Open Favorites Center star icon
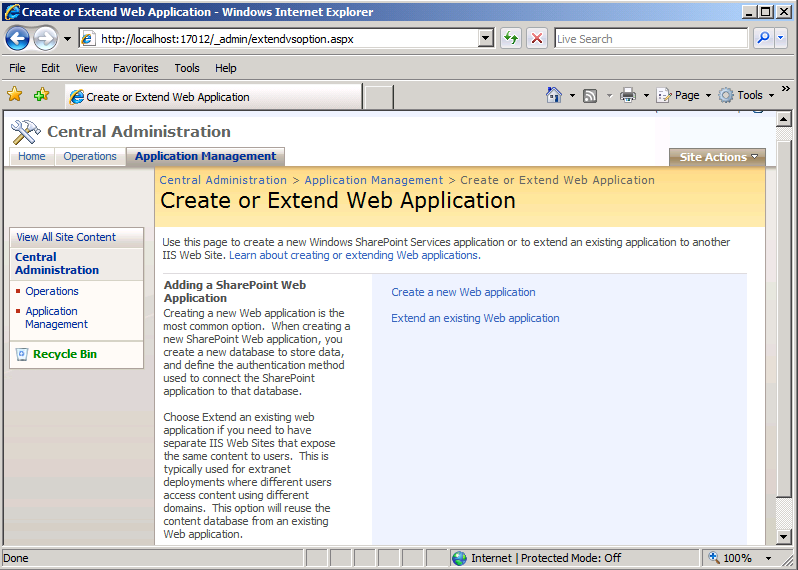Screen dimensions: 798x570 pyautogui.click(x=15, y=94)
